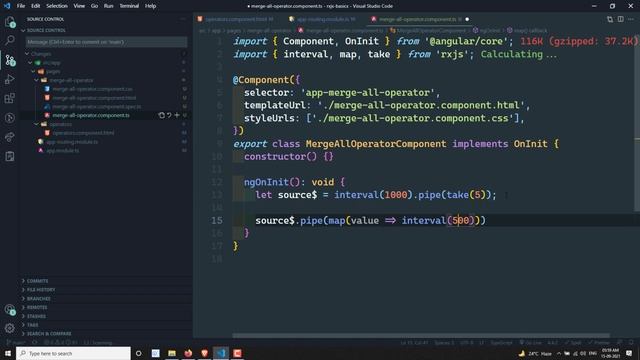Click the Cortana circle in Windows taskbar
The width and height of the screenshot is (640, 360).
(x=138, y=353)
